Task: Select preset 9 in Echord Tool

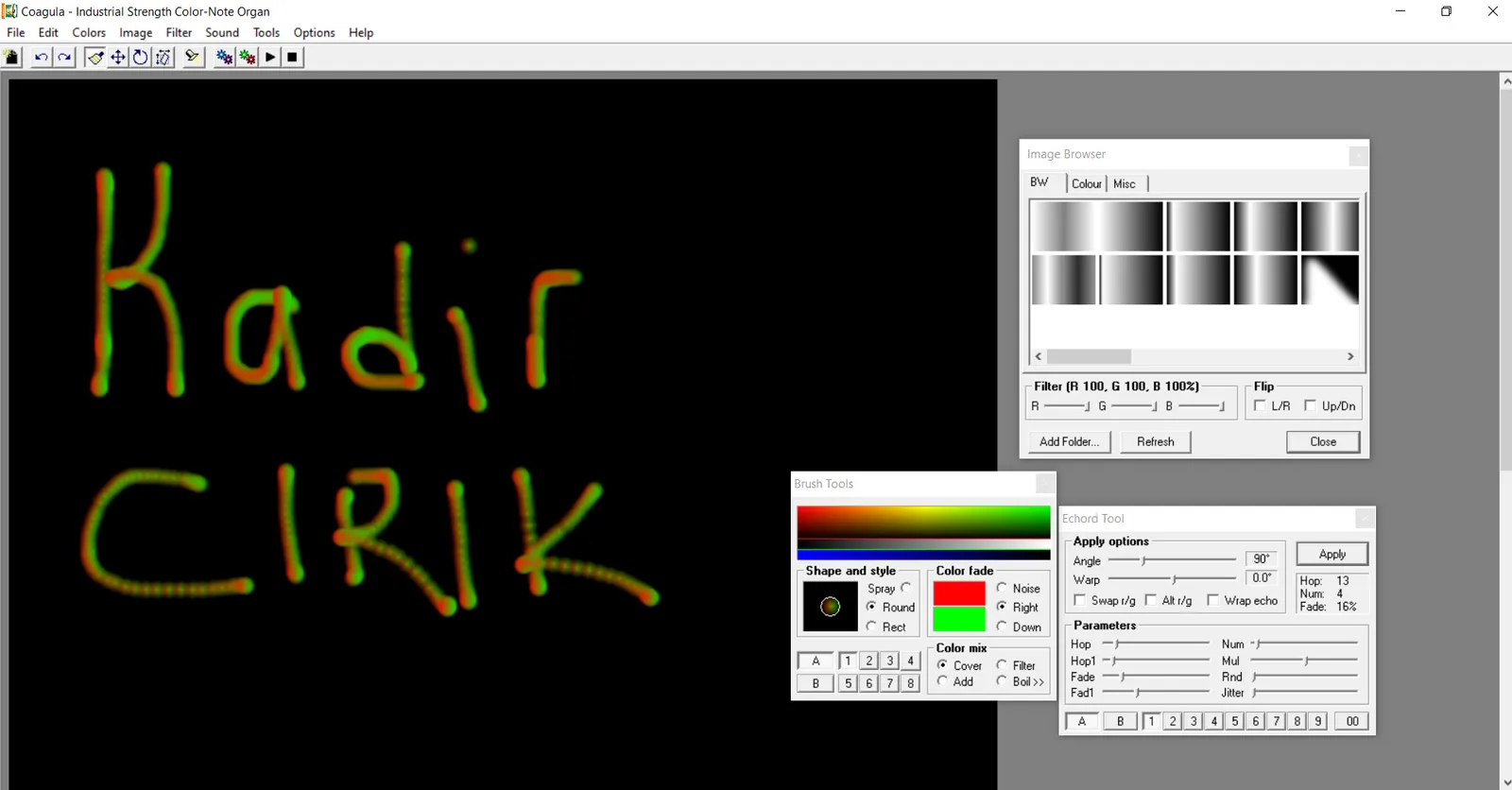Action: tap(1318, 721)
